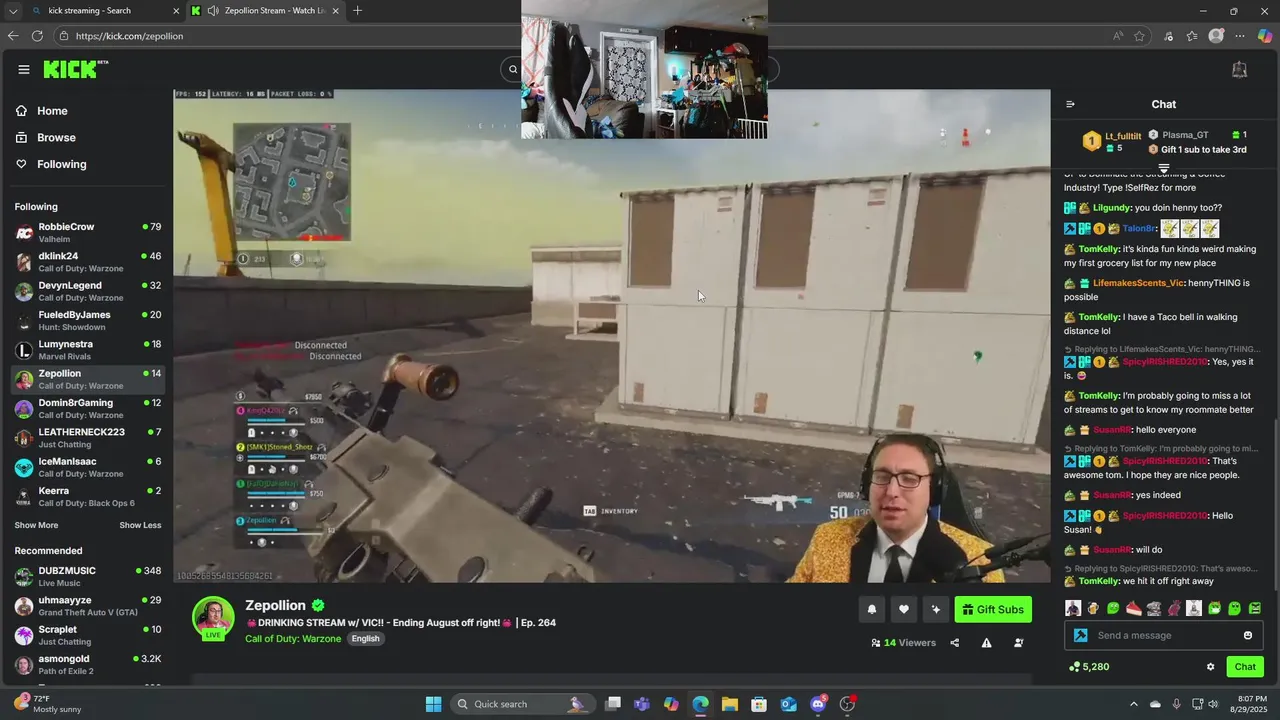The height and width of the screenshot is (720, 1280).
Task: Open File Explorer from the taskbar
Action: pos(730,704)
